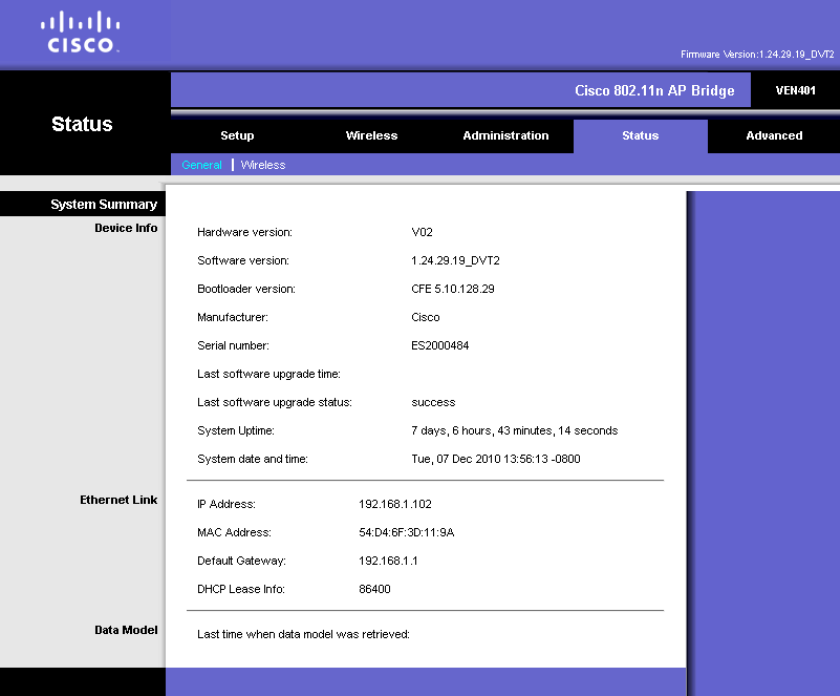Click IP address 192.168.1.102
840x696 pixels.
395,504
